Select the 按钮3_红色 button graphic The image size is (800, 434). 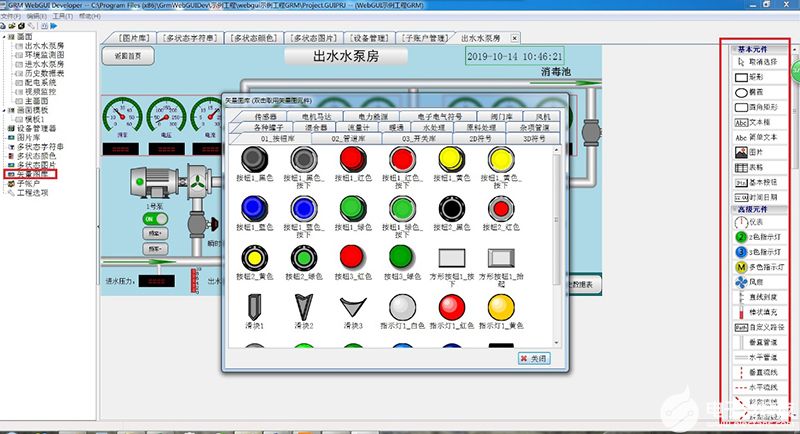click(x=352, y=257)
